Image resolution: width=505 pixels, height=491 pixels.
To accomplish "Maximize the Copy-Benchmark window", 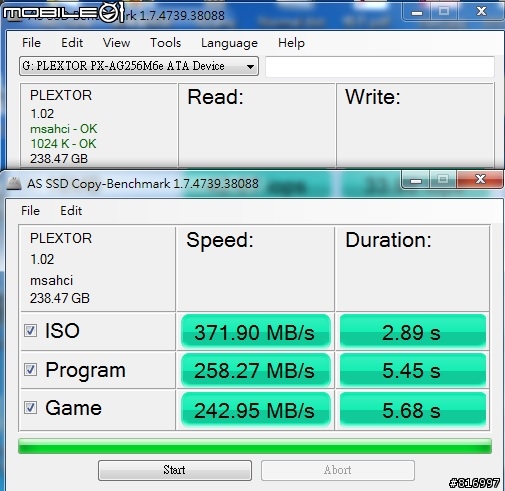I will click(443, 180).
